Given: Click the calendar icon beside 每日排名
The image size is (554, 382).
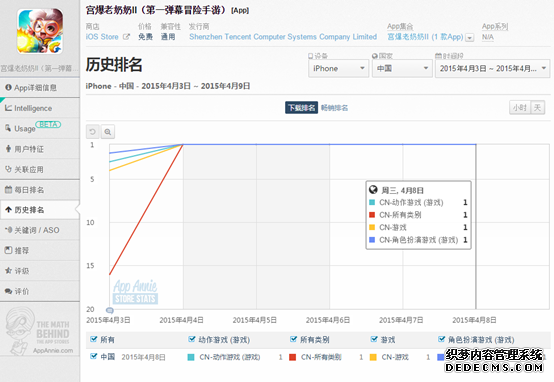Looking at the screenshot, I should coord(8,189).
